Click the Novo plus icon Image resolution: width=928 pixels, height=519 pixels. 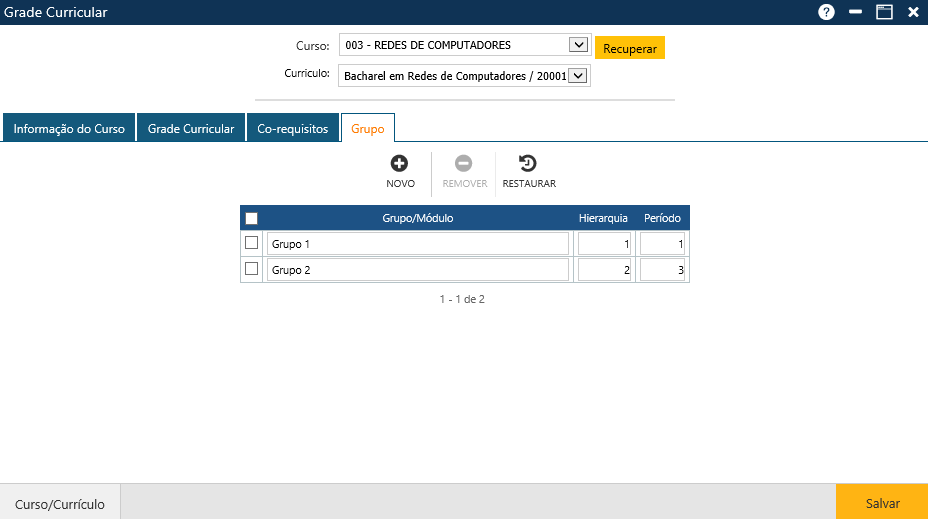click(x=400, y=164)
